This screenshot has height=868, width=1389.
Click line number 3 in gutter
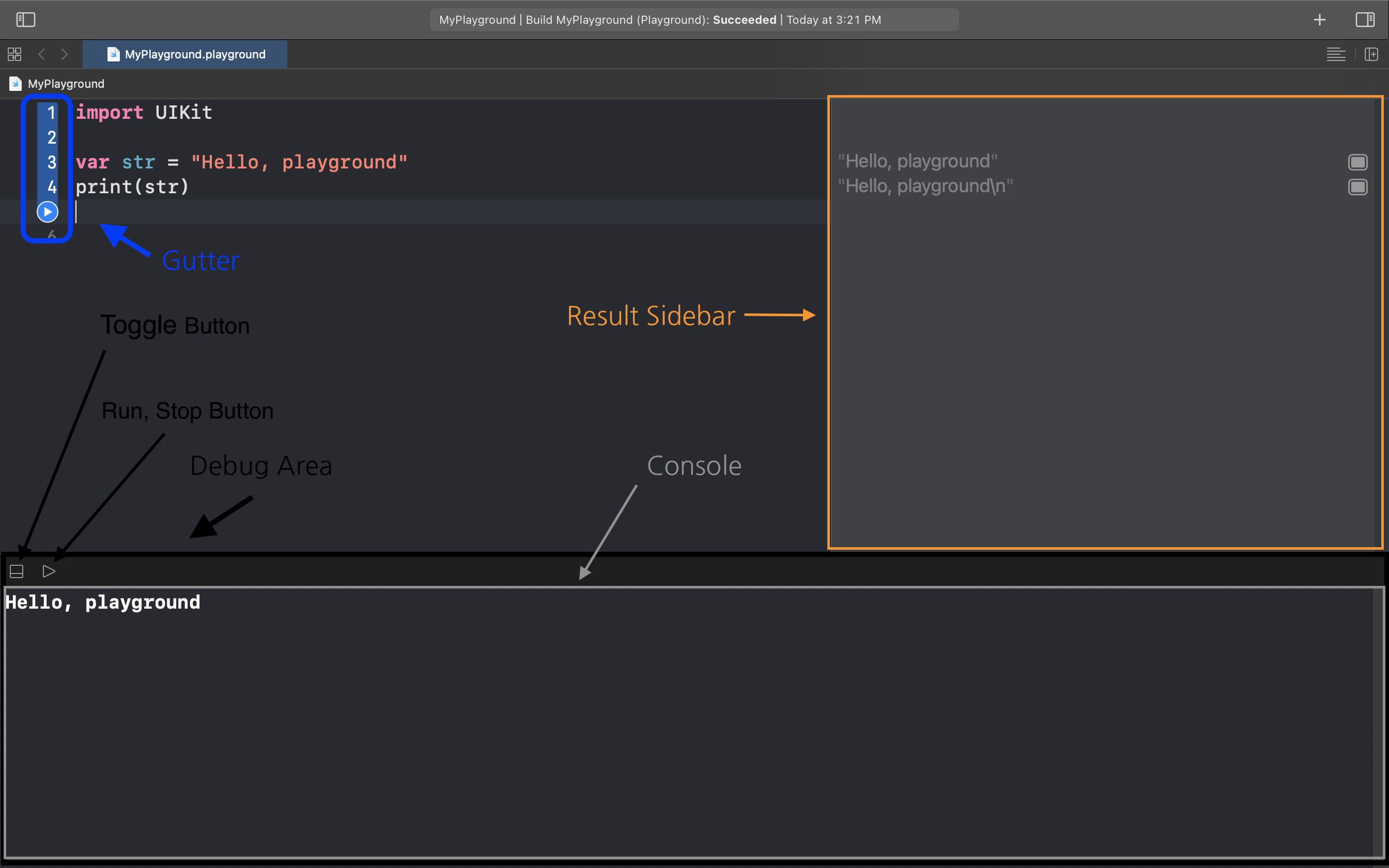52,162
